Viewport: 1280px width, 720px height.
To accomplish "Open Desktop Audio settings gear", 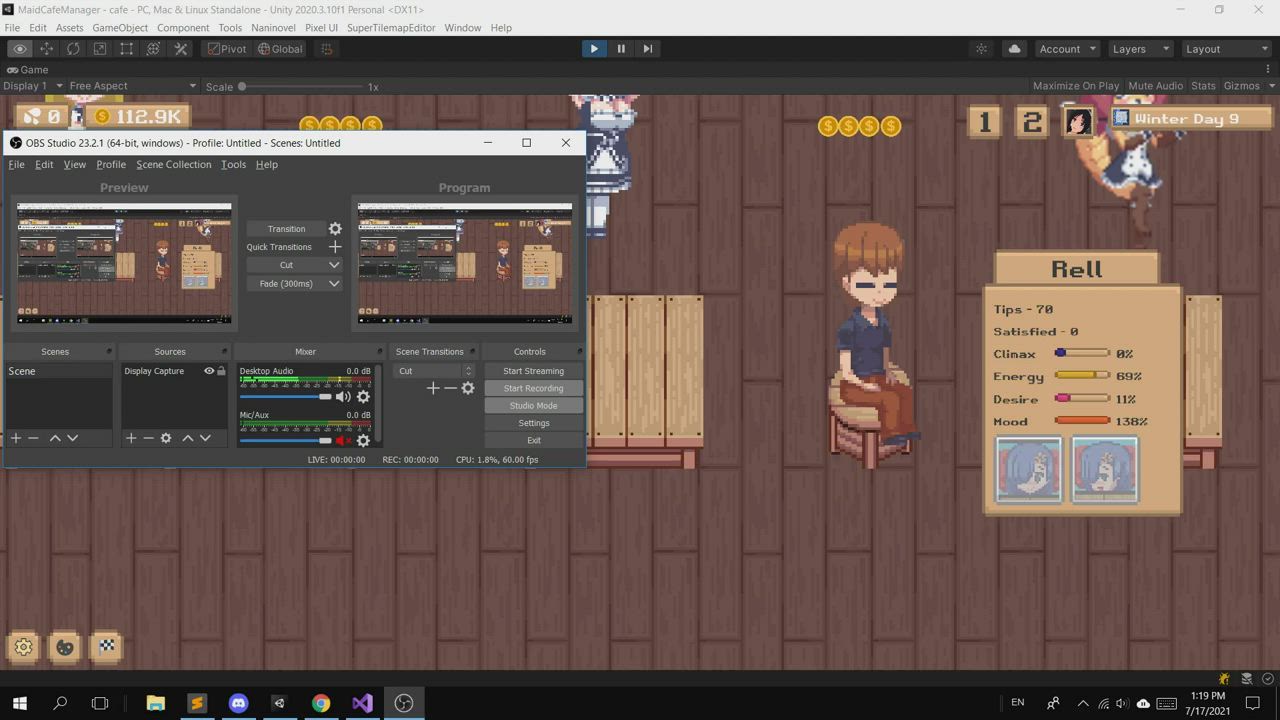I will [x=363, y=397].
